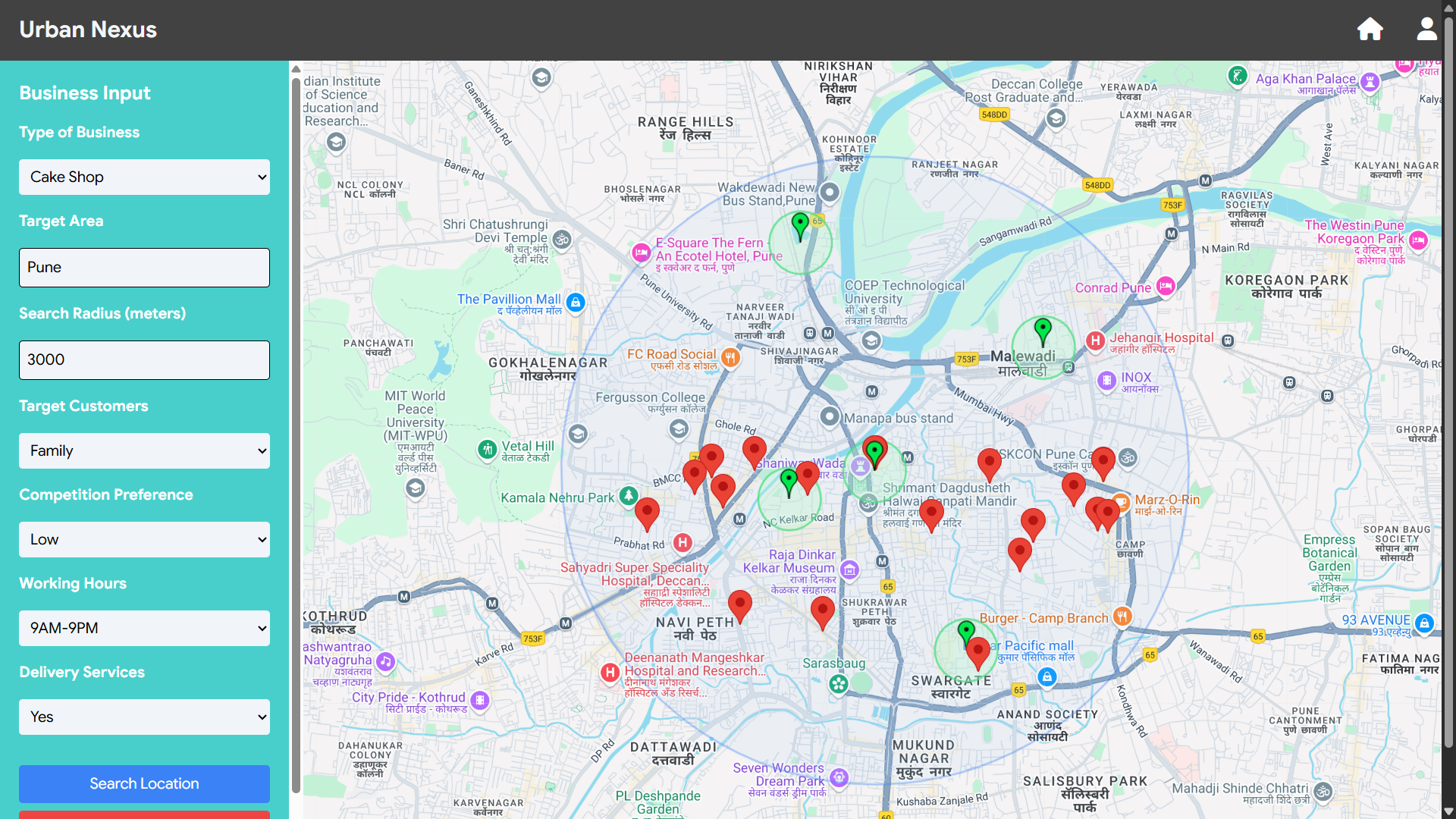Expand the Delivery Services dropdown

click(x=144, y=717)
